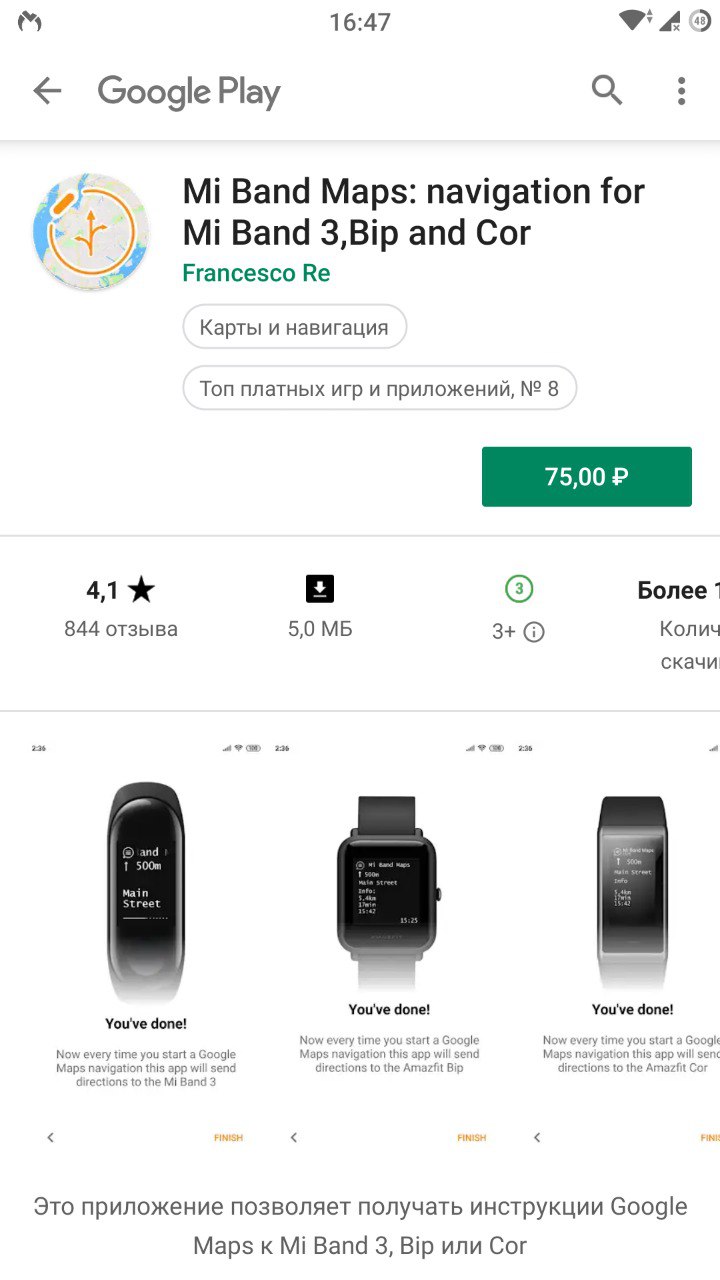The height and width of the screenshot is (1280, 720).
Task: Select the Карты и навигация category chip
Action: [x=294, y=327]
